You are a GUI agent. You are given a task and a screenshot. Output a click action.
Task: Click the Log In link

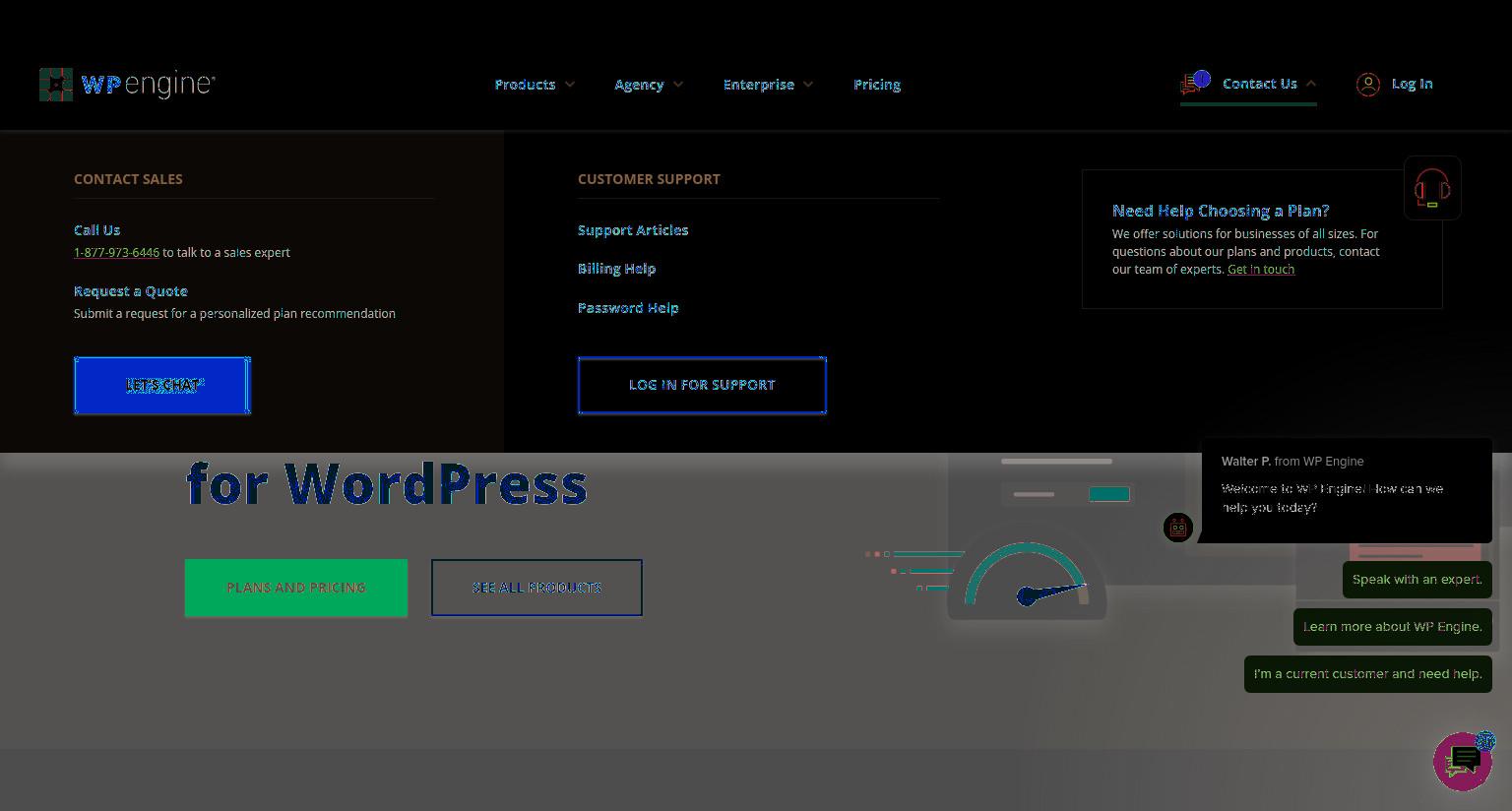[1412, 84]
